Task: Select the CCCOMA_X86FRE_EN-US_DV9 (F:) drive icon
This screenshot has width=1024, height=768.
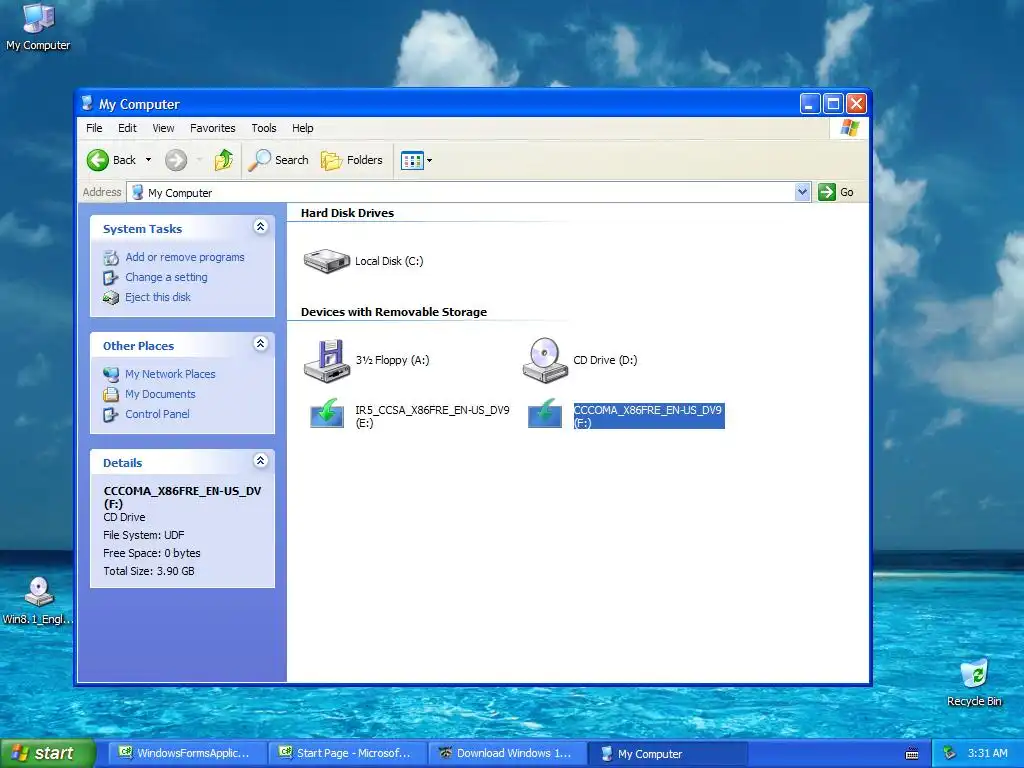Action: tap(545, 414)
